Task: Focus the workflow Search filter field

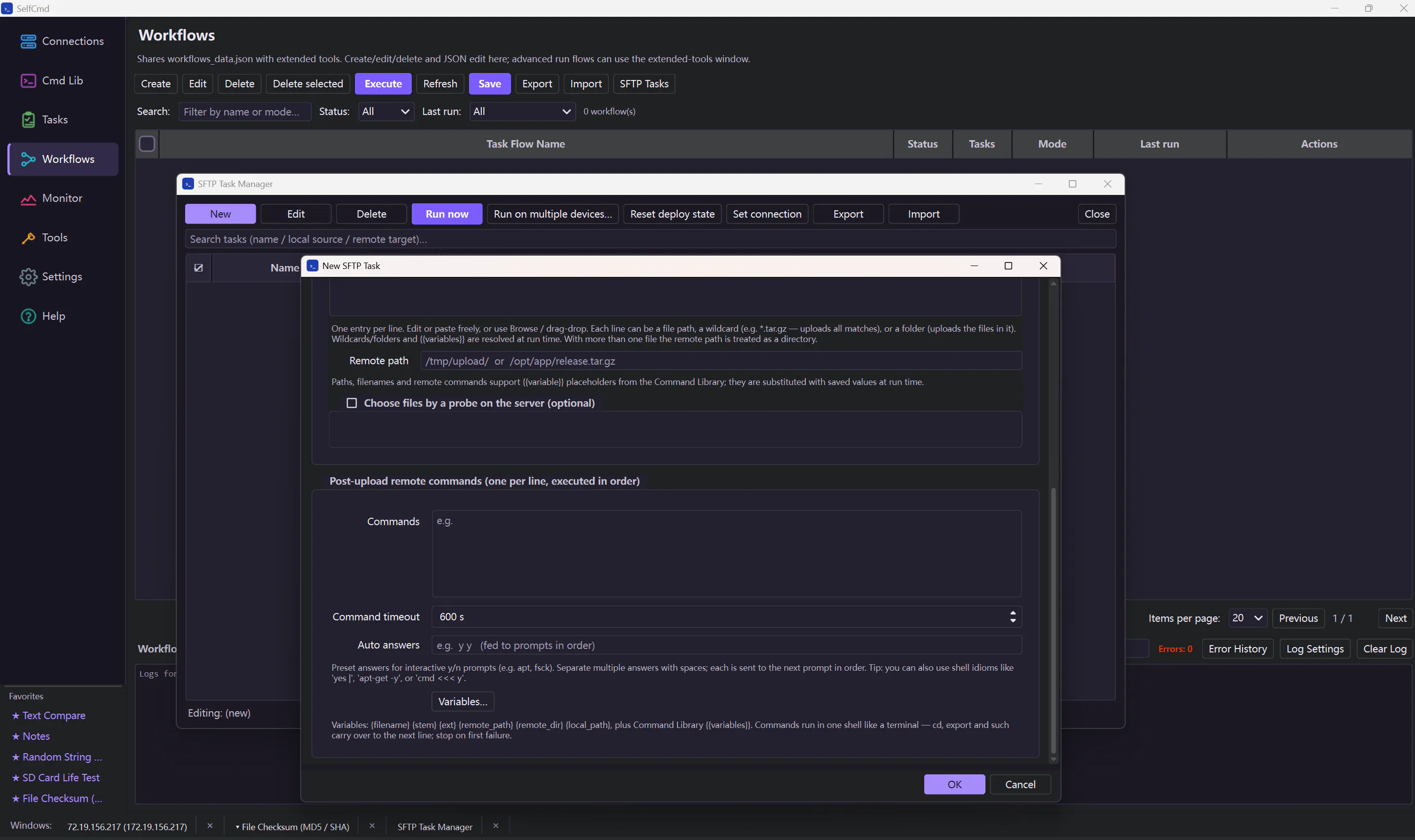Action: [x=244, y=112]
